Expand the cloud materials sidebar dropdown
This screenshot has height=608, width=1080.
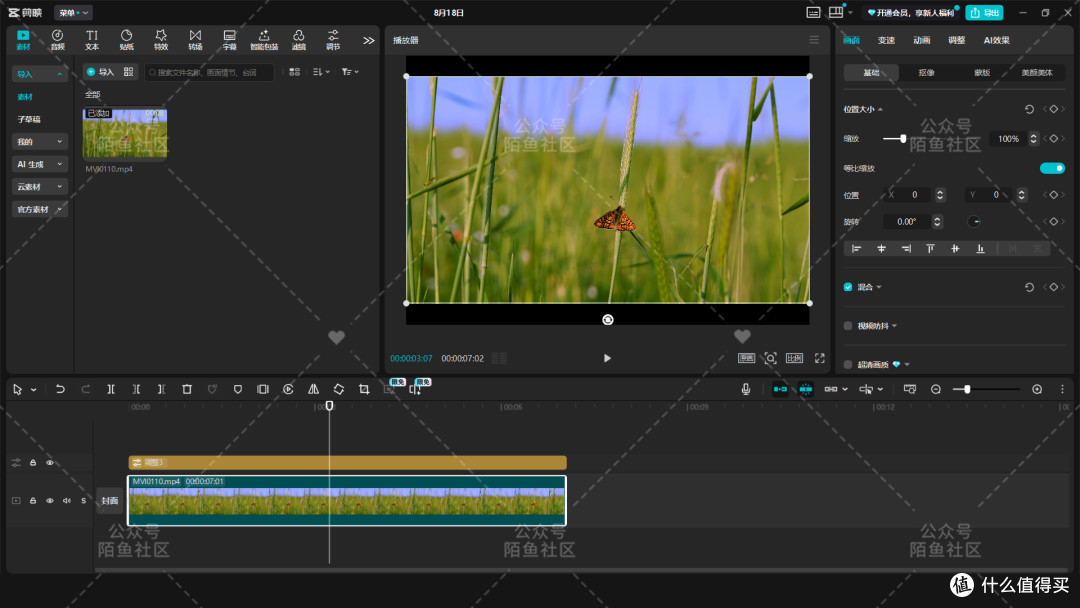point(39,187)
